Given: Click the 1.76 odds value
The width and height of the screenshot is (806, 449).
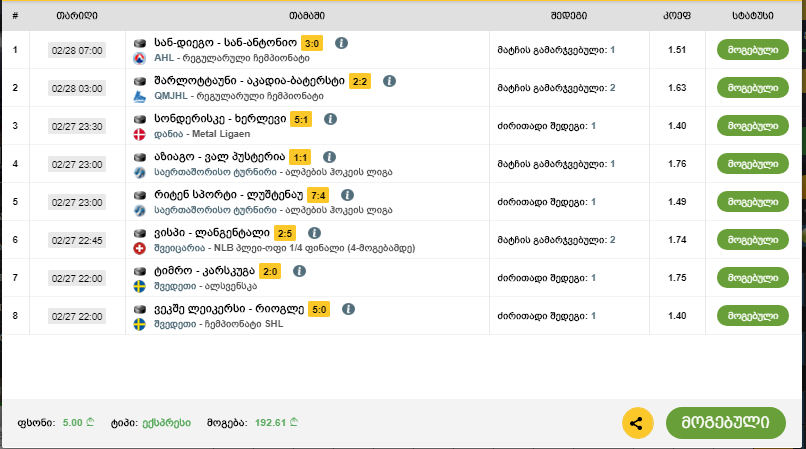Looking at the screenshot, I should [677, 164].
